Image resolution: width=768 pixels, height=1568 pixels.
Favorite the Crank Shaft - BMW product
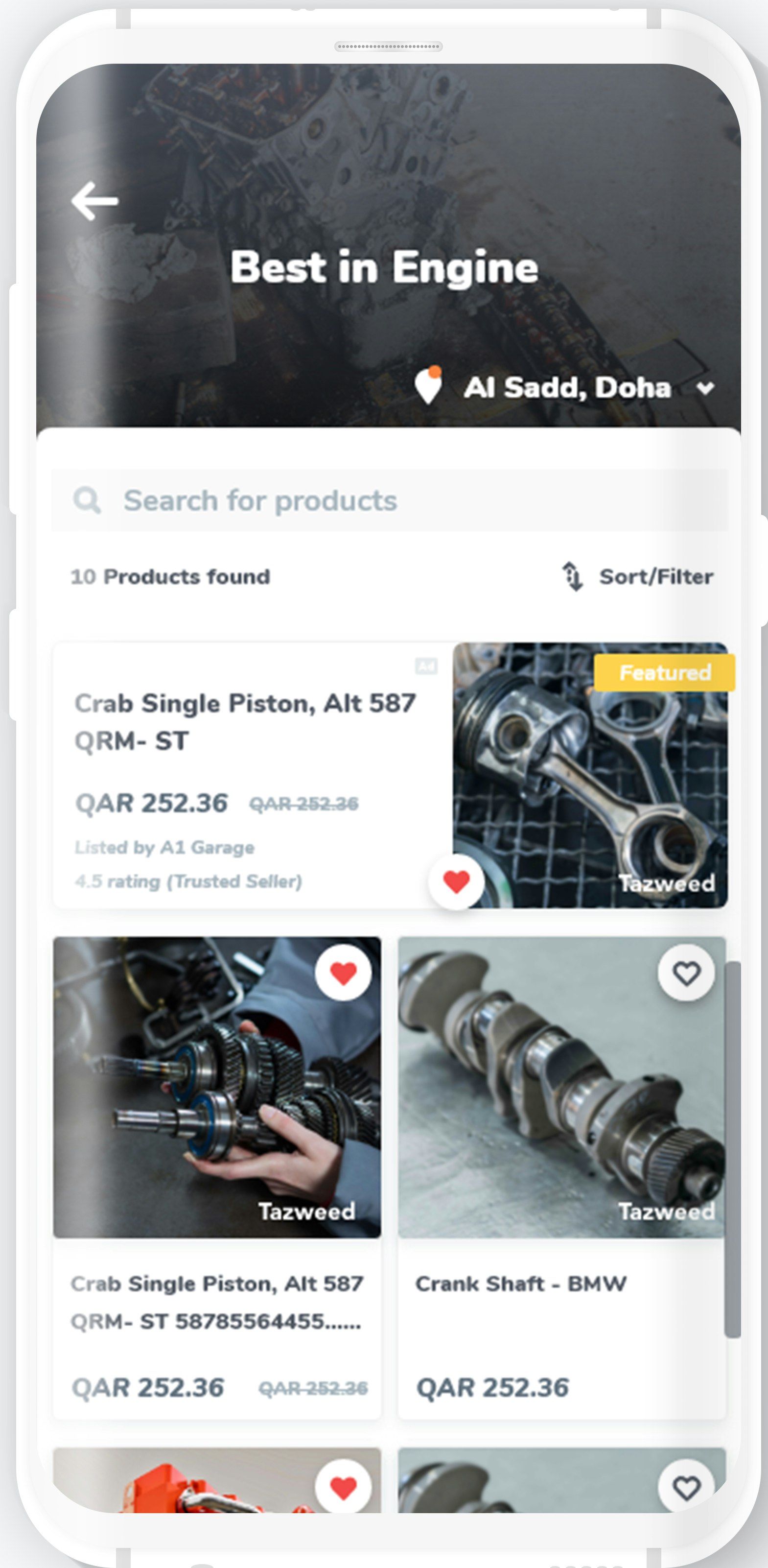686,973
